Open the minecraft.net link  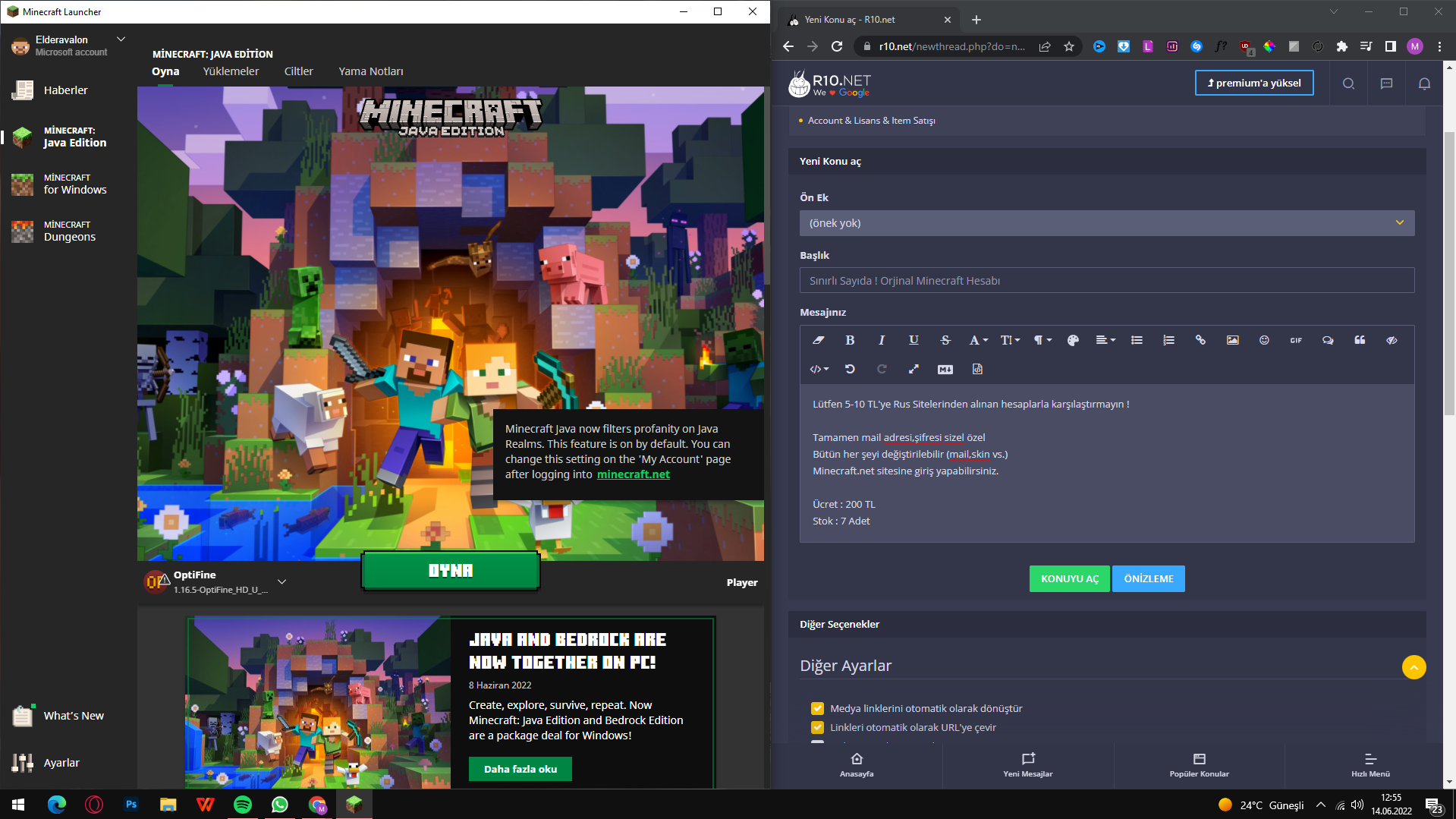pos(633,474)
